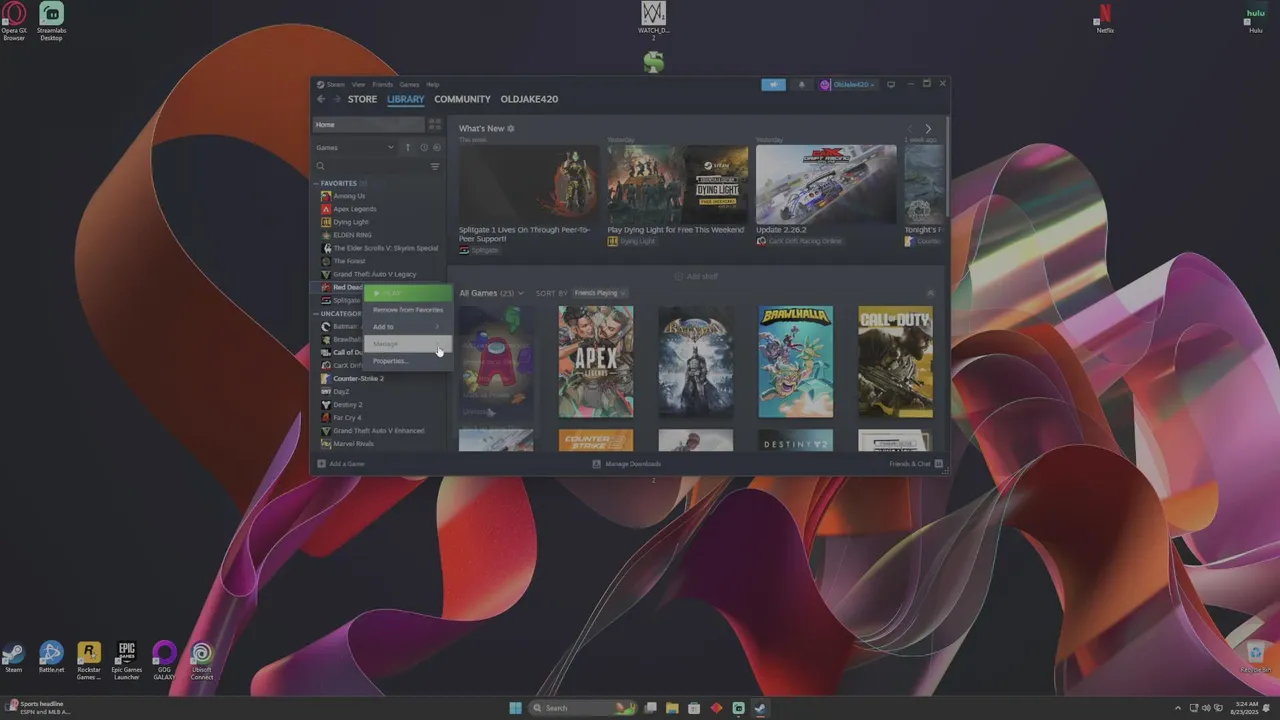Collapse the All Games shelf arrow

click(930, 293)
